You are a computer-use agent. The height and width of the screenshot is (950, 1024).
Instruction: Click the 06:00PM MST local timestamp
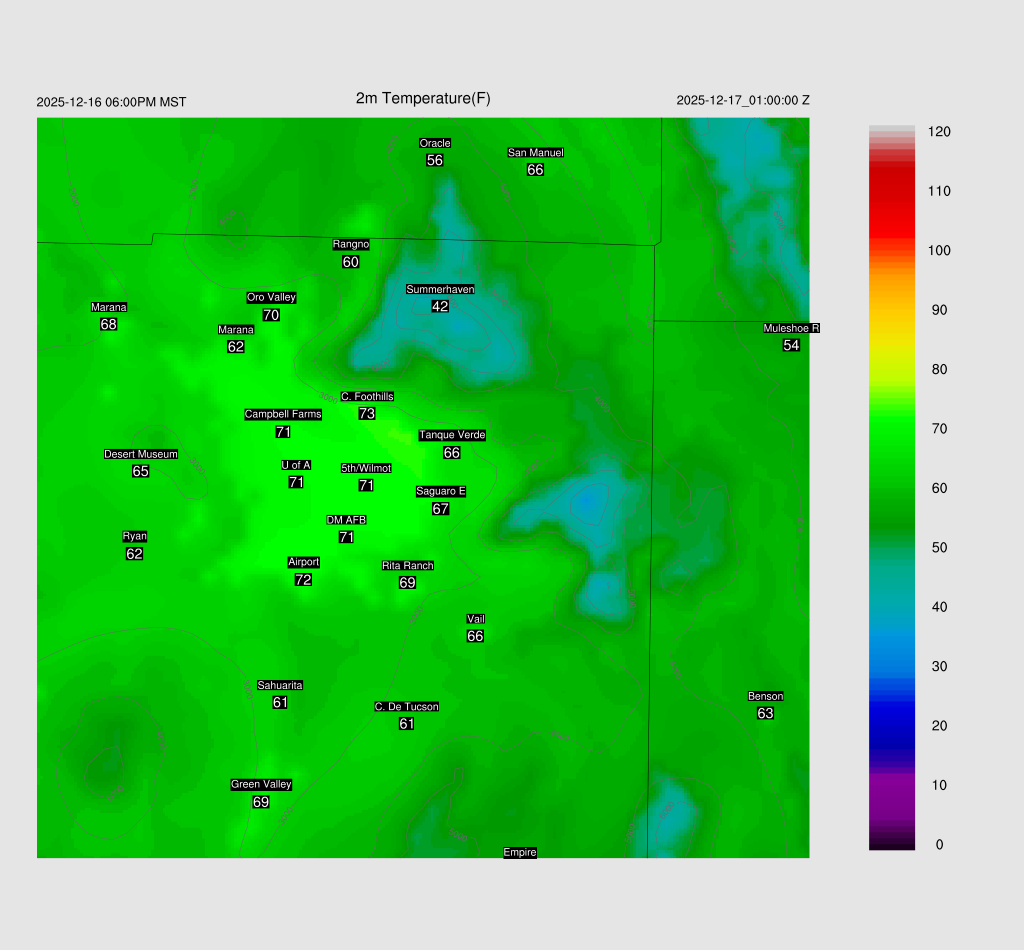111,102
